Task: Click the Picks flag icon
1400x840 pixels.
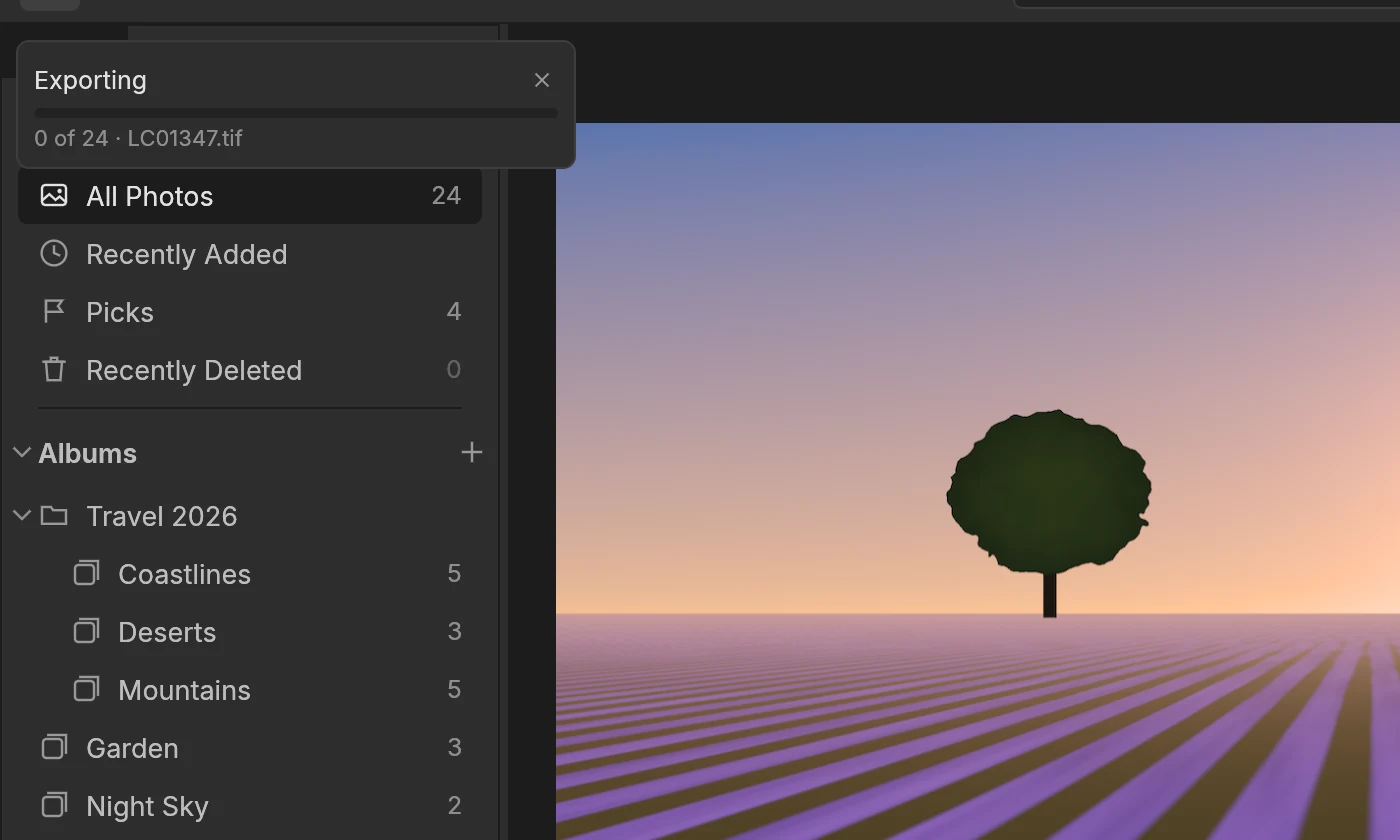Action: (x=54, y=311)
